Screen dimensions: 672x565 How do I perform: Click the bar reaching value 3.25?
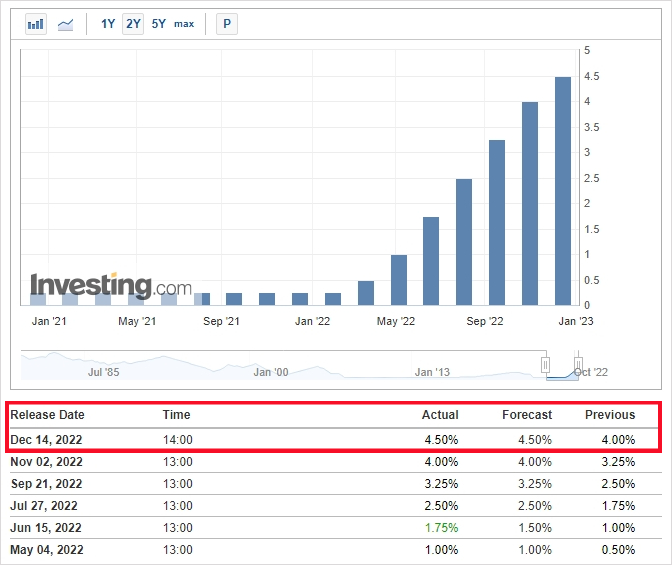[497, 222]
